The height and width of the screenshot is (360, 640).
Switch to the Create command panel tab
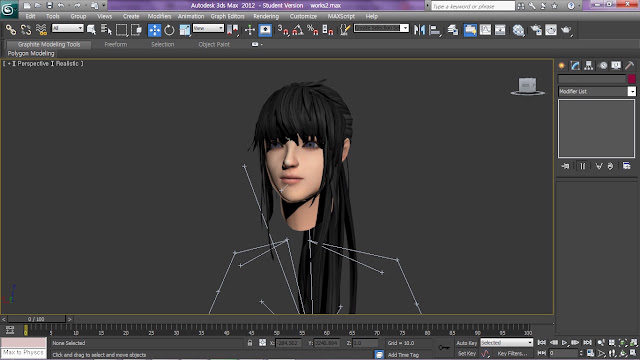[562, 65]
